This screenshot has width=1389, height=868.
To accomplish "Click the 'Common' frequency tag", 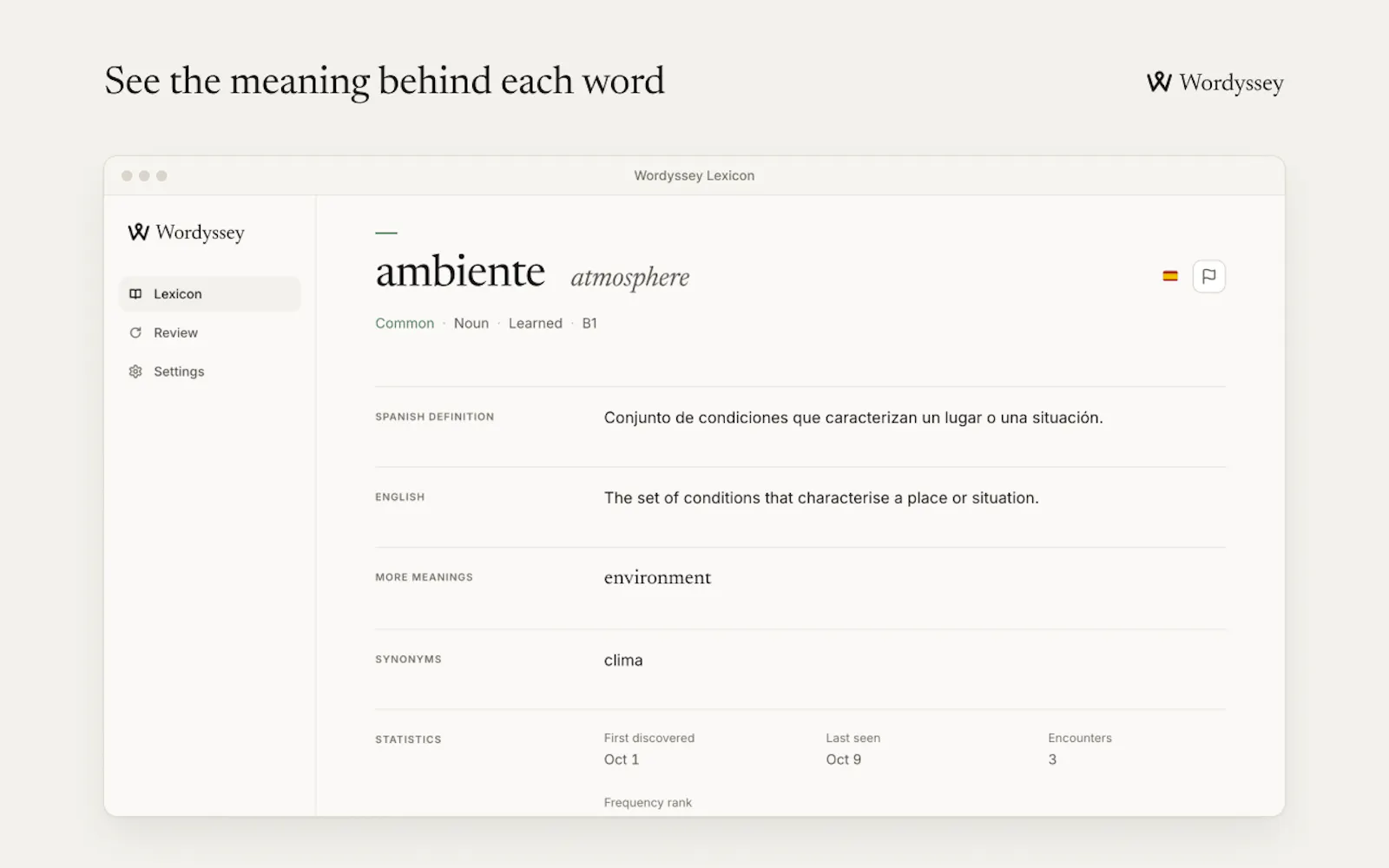I will 405,323.
